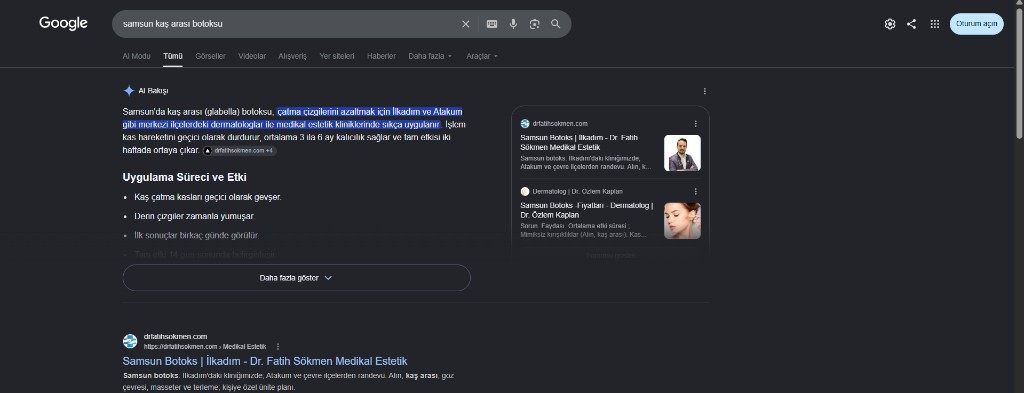Open Araçlar tools dropdown

[482, 56]
